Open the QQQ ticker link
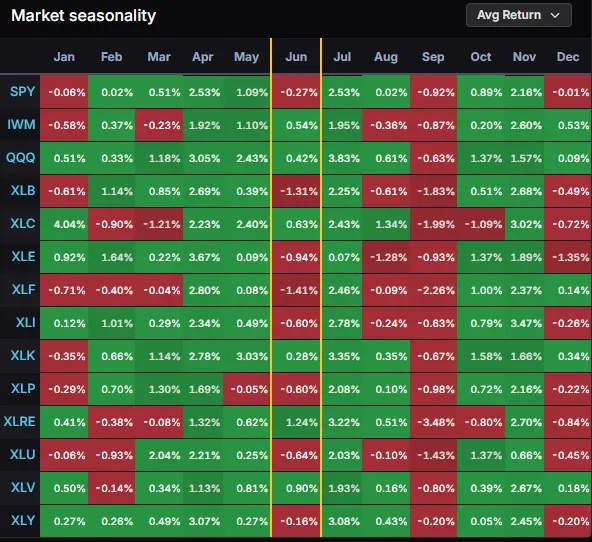 coord(20,157)
